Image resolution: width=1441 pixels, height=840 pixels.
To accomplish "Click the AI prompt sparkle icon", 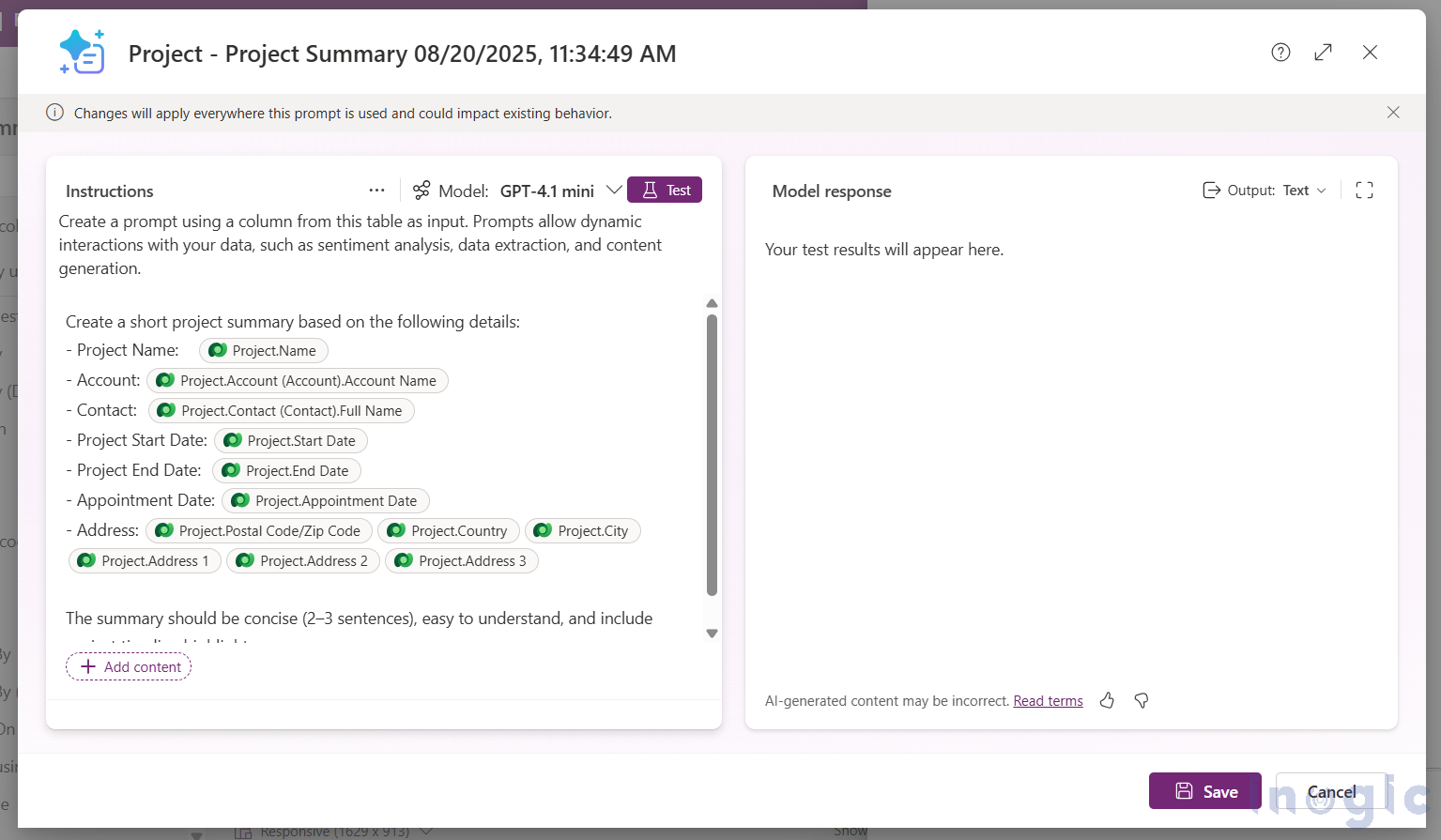I will click(x=82, y=52).
